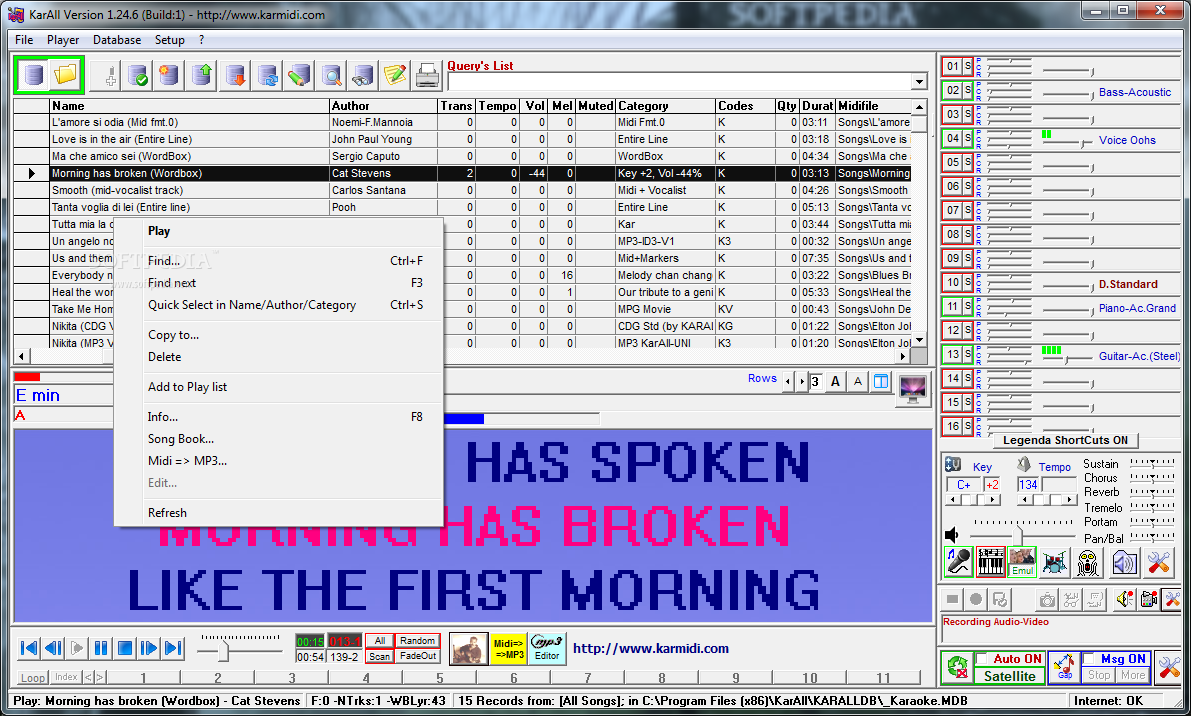The height and width of the screenshot is (716, 1191).
Task: Click the new database star icon
Action: (168, 75)
